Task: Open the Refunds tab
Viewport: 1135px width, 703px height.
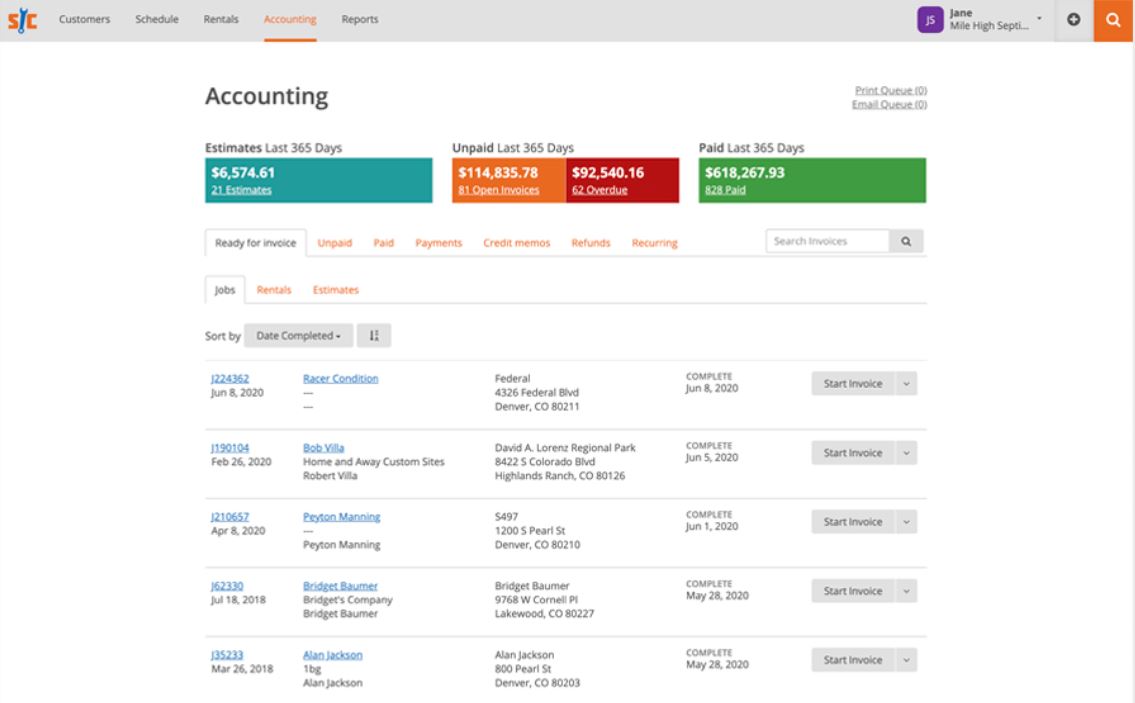Action: [x=591, y=243]
